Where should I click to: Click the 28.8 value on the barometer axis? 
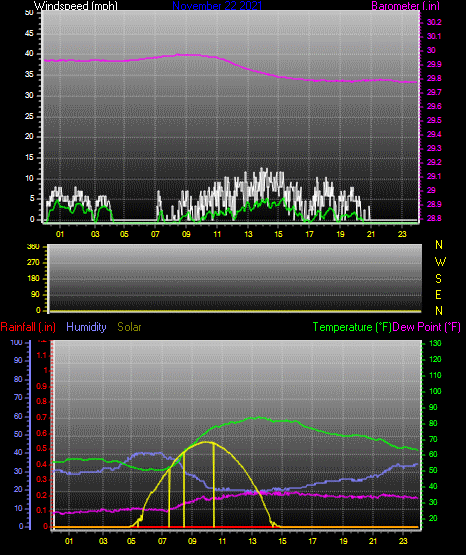point(434,218)
